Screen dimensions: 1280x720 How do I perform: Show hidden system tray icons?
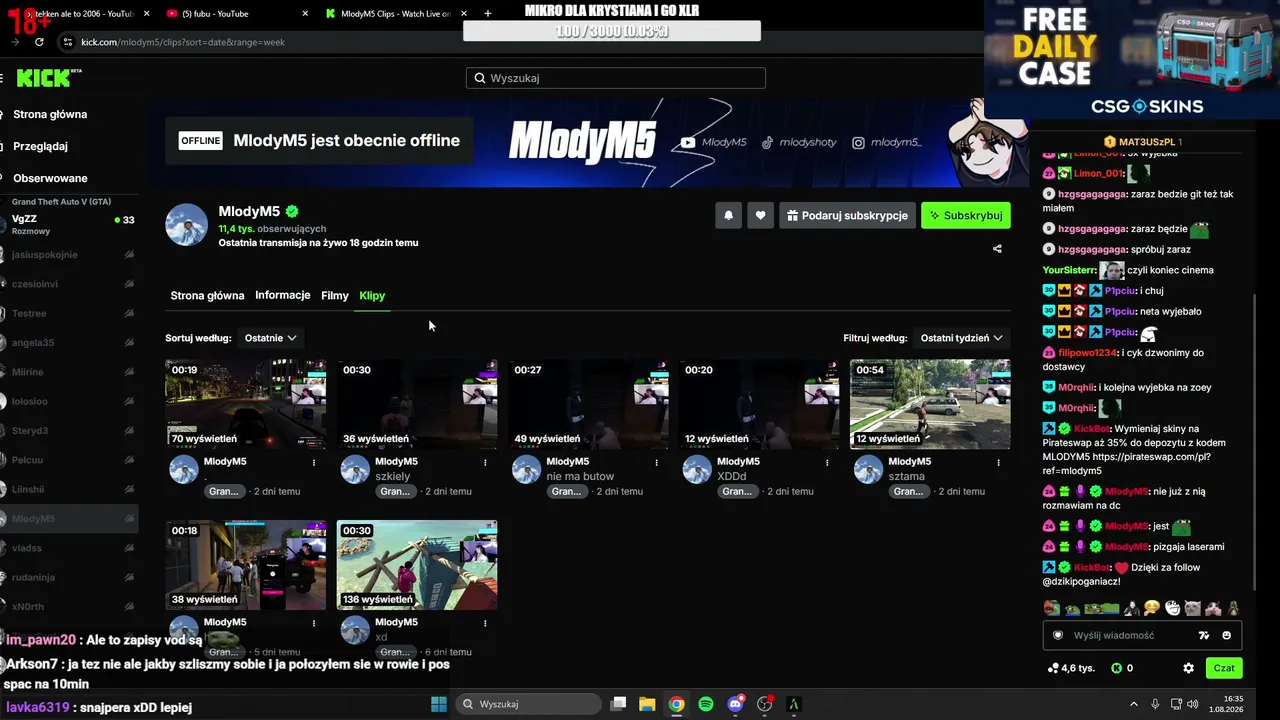1133,704
